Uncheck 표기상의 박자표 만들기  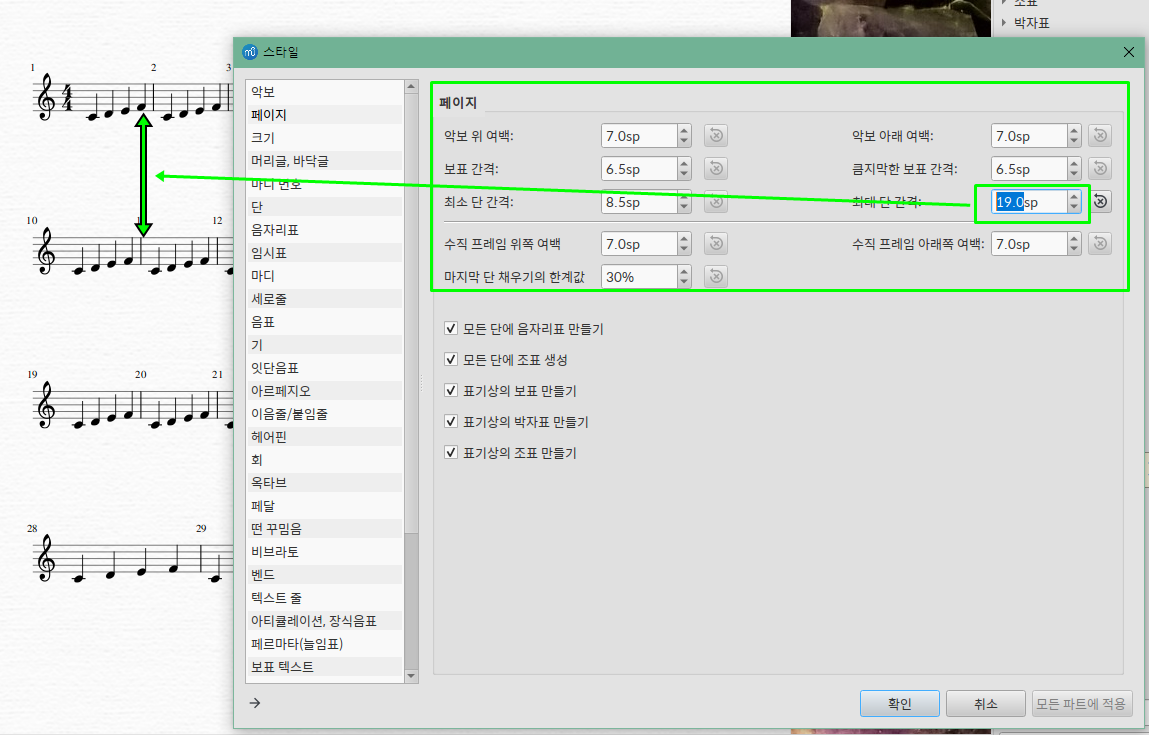point(451,421)
